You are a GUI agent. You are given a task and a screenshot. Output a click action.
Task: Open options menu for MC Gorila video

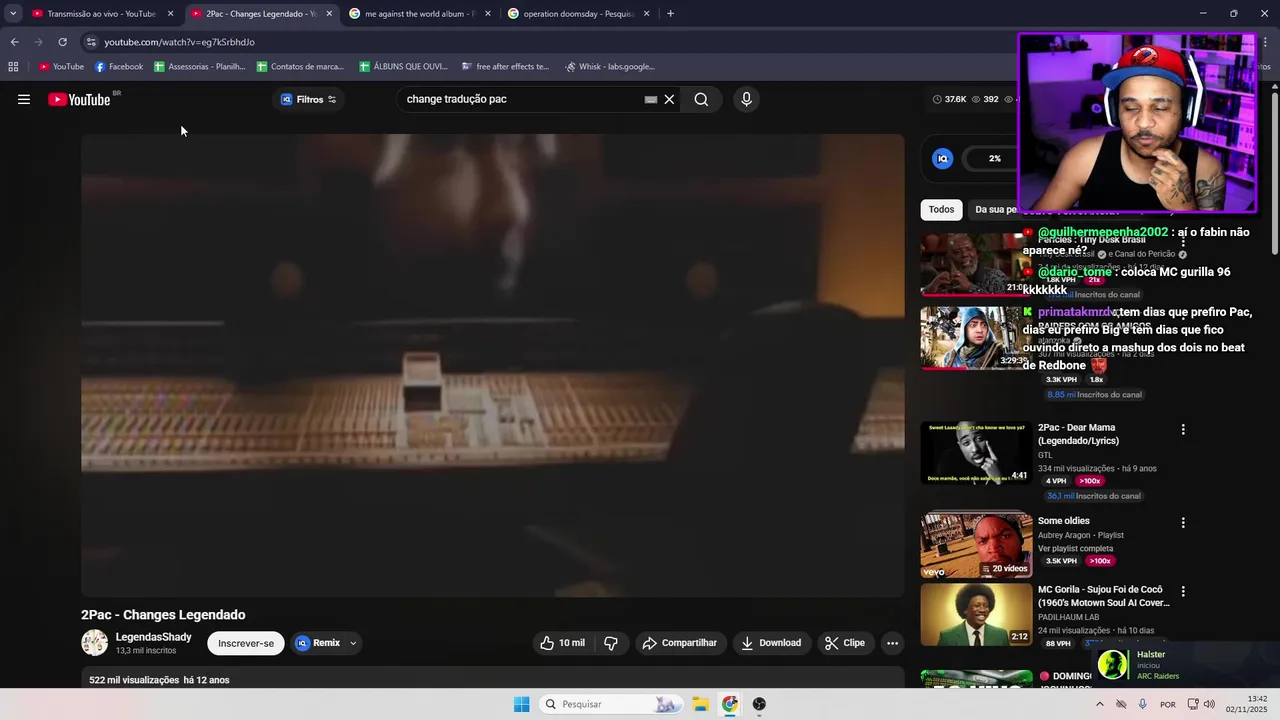coord(1183,591)
